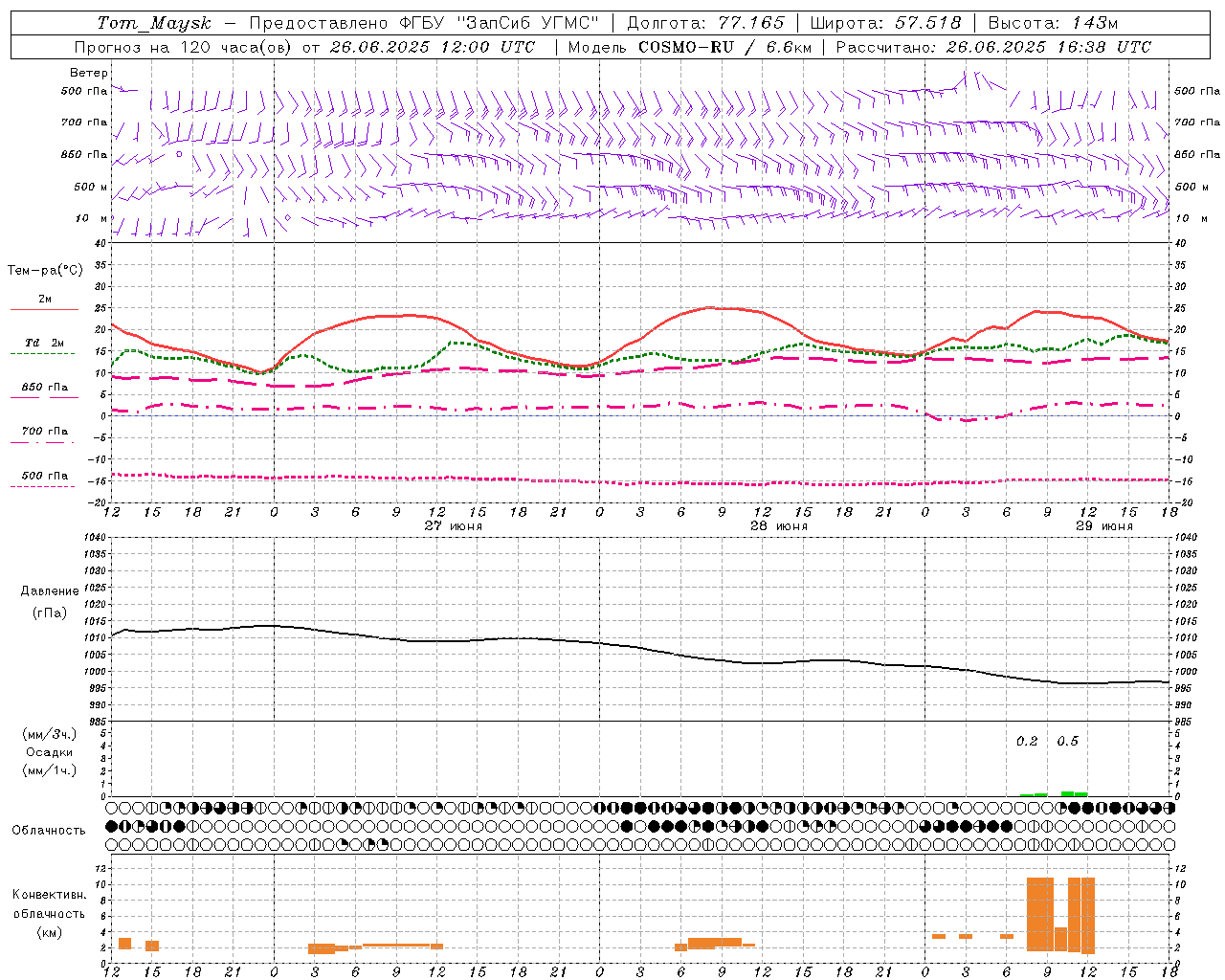Click the precipitation amount '0.5'

(1067, 742)
